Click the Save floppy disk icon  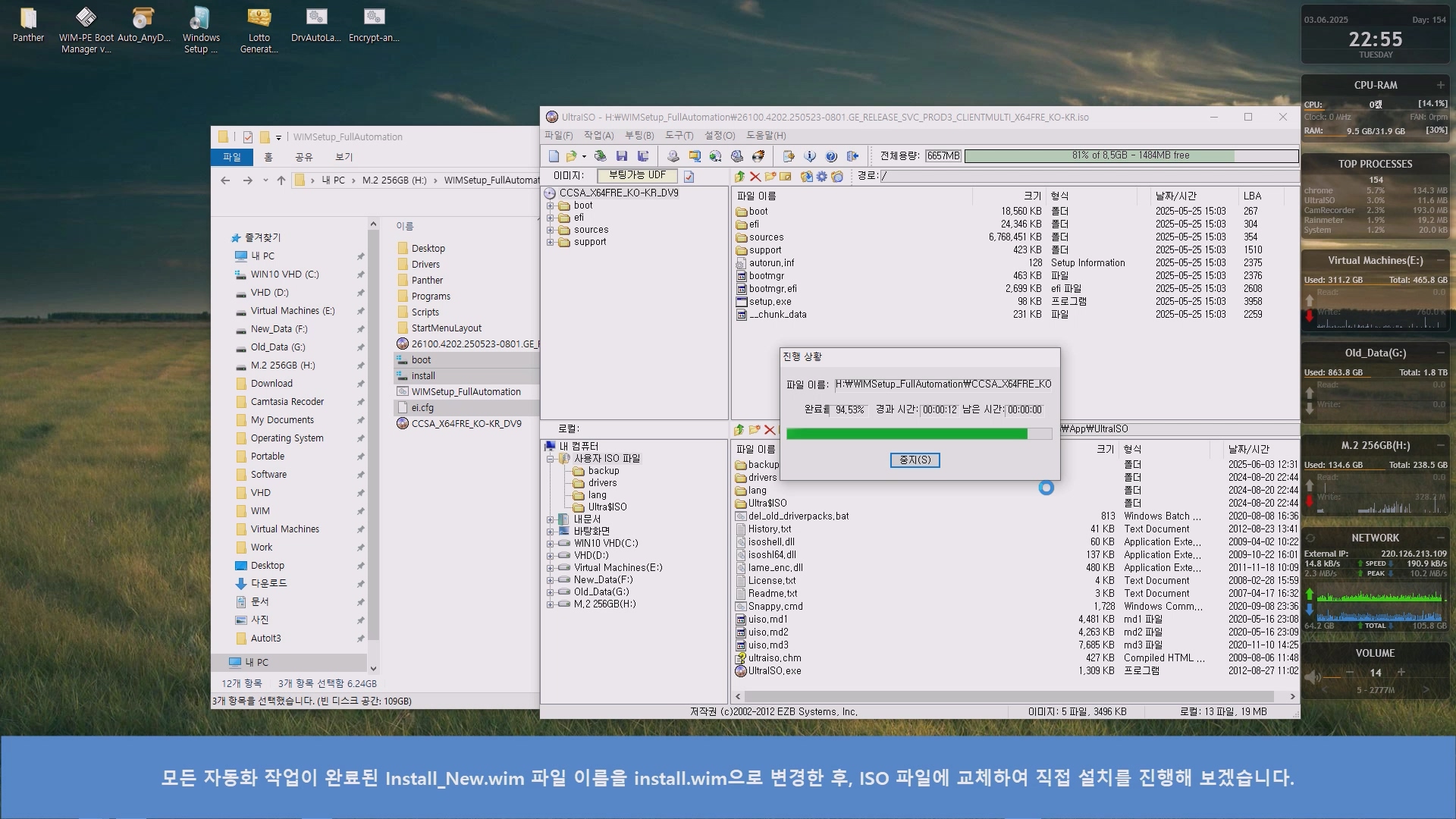[x=622, y=156]
